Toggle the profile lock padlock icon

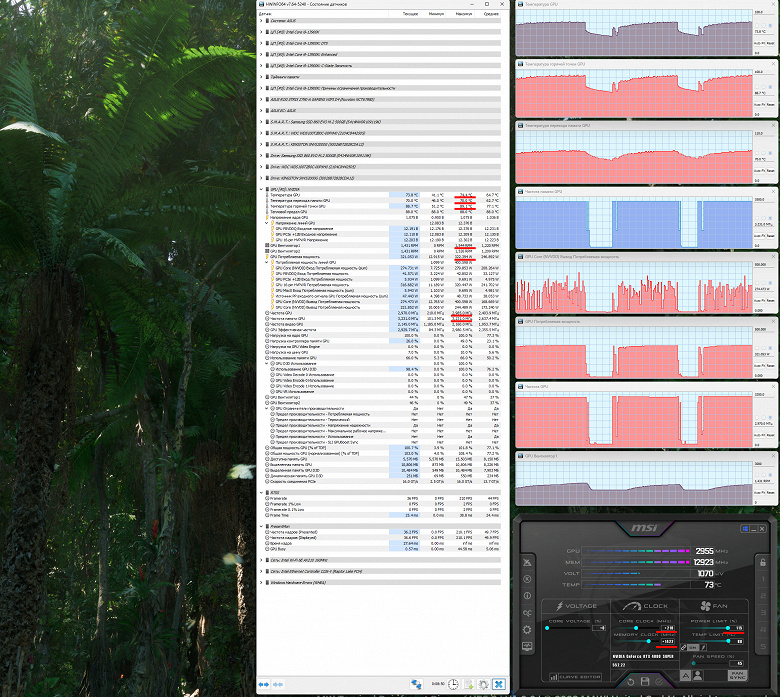click(763, 562)
